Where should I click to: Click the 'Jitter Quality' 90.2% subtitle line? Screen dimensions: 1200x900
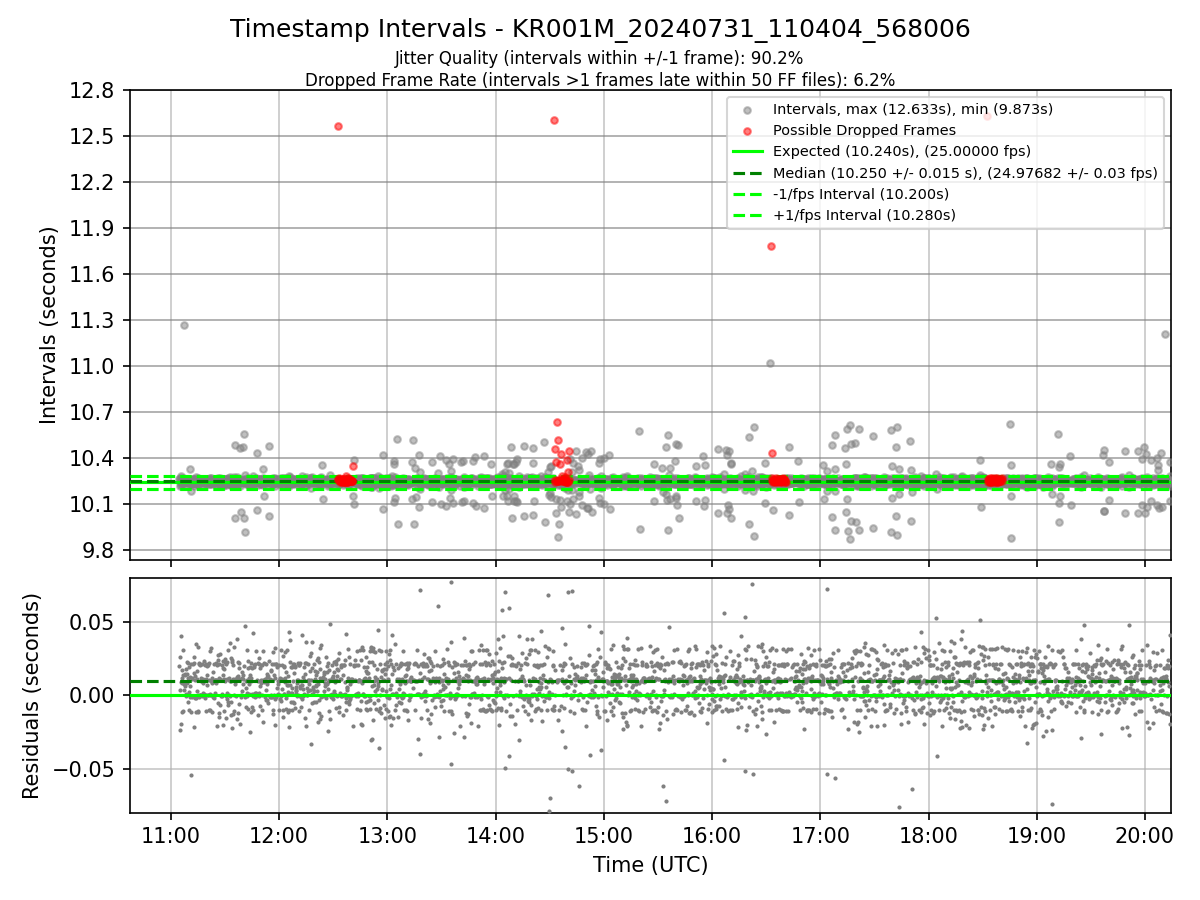pos(599,58)
